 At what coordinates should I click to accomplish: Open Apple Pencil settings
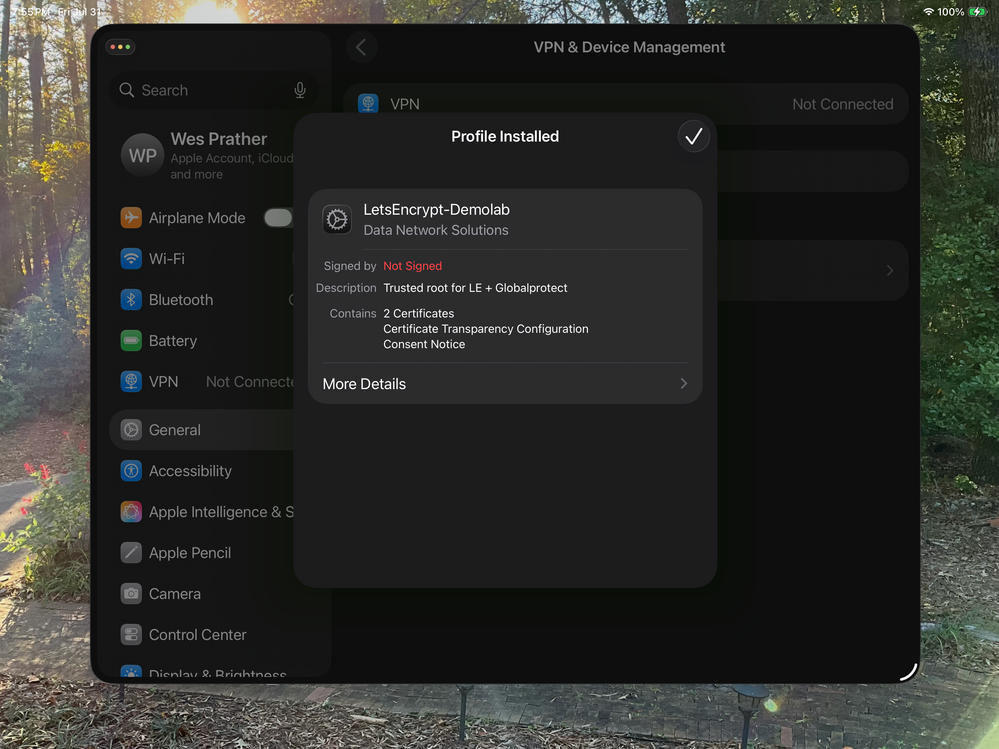click(203, 553)
